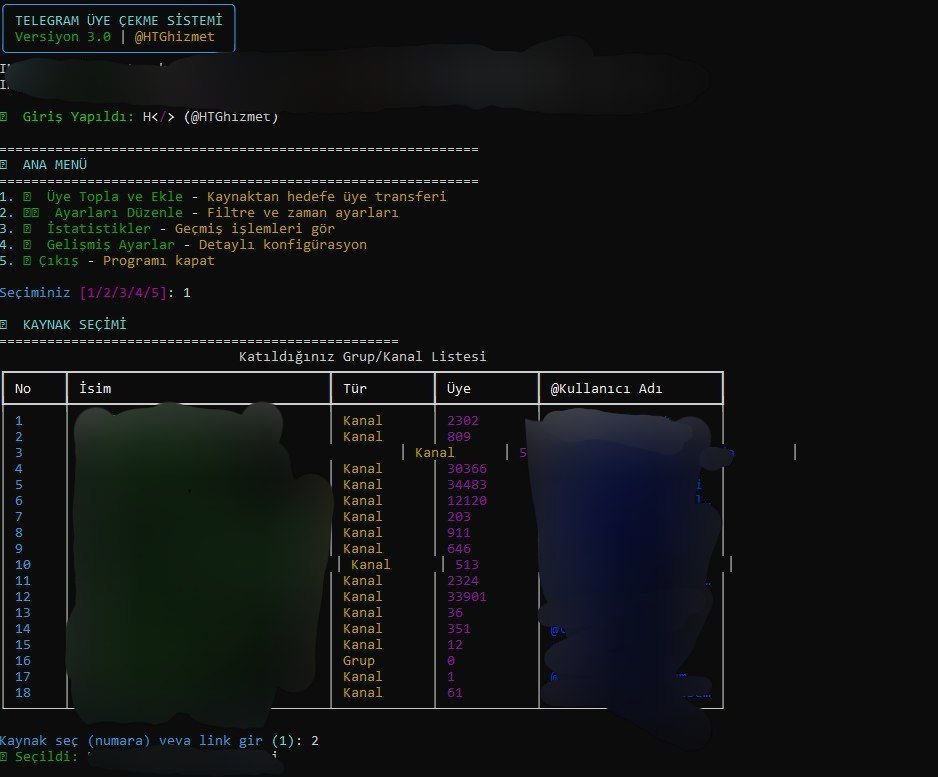938x777 pixels.
Task: Click member count "2324"
Action: click(x=463, y=581)
